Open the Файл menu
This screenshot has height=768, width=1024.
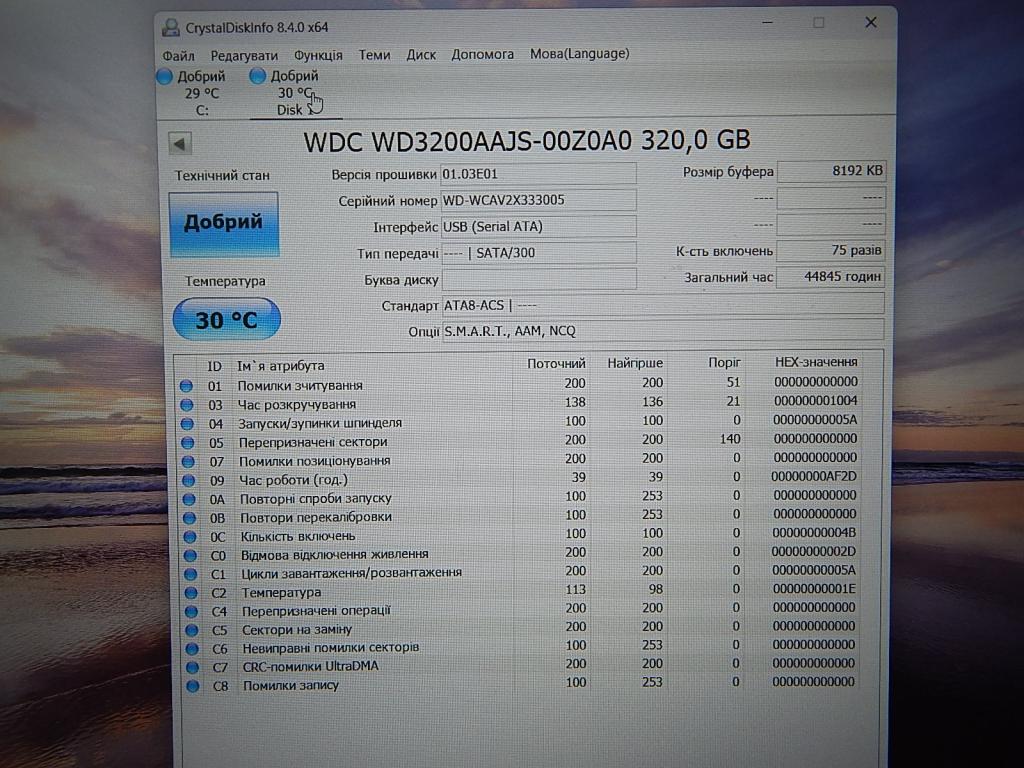(178, 56)
